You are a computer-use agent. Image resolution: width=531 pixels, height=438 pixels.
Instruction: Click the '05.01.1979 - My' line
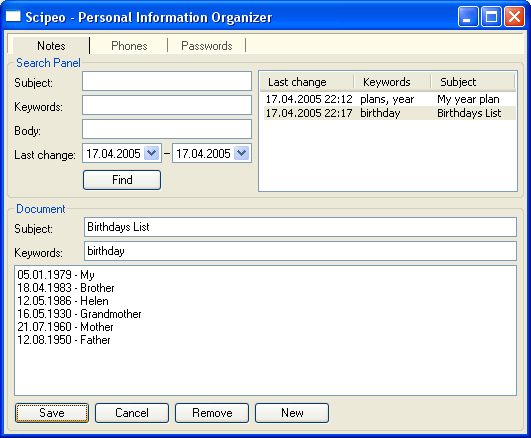point(56,275)
